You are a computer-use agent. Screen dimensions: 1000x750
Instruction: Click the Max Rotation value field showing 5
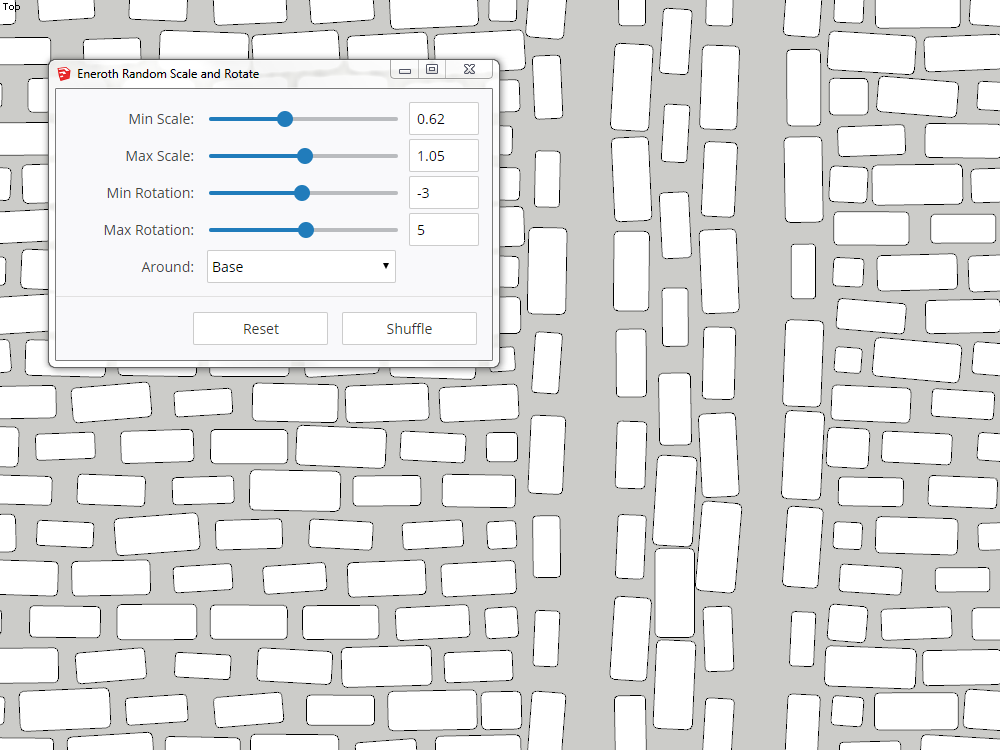[x=443, y=229]
